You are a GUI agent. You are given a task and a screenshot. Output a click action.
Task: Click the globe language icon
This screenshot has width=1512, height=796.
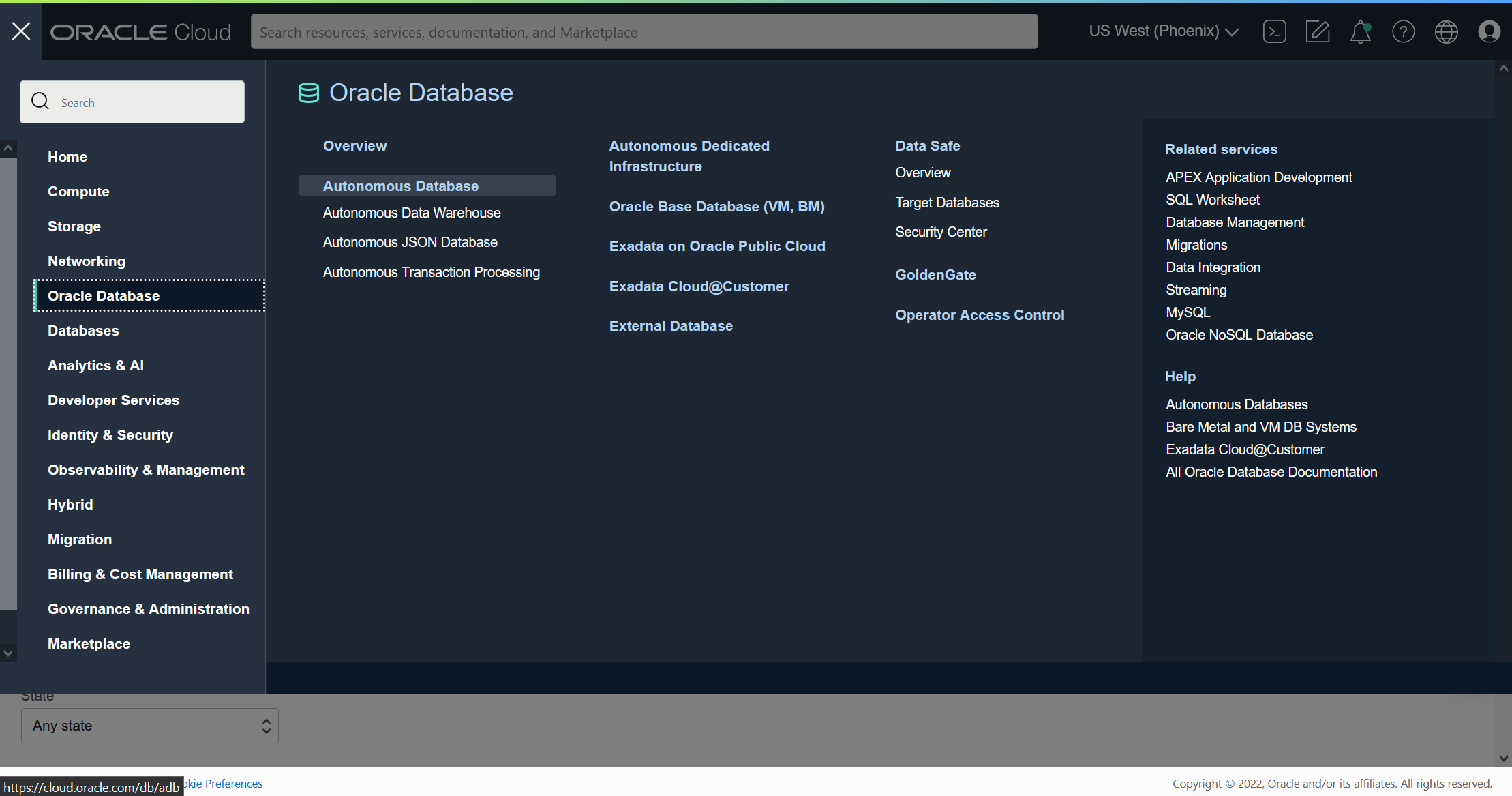click(x=1446, y=31)
